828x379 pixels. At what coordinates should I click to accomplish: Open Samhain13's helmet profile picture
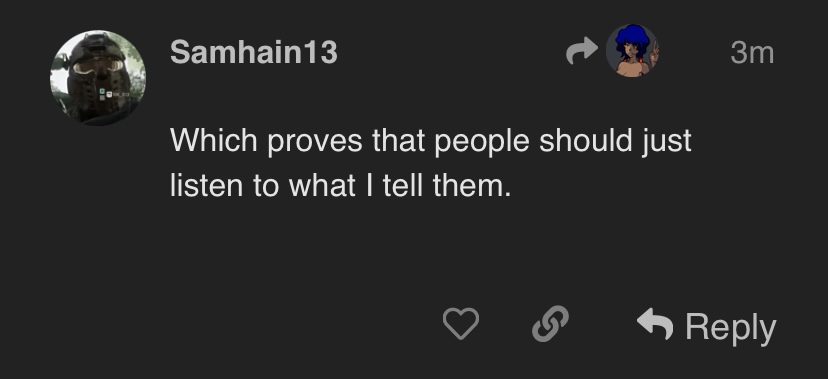(98, 78)
